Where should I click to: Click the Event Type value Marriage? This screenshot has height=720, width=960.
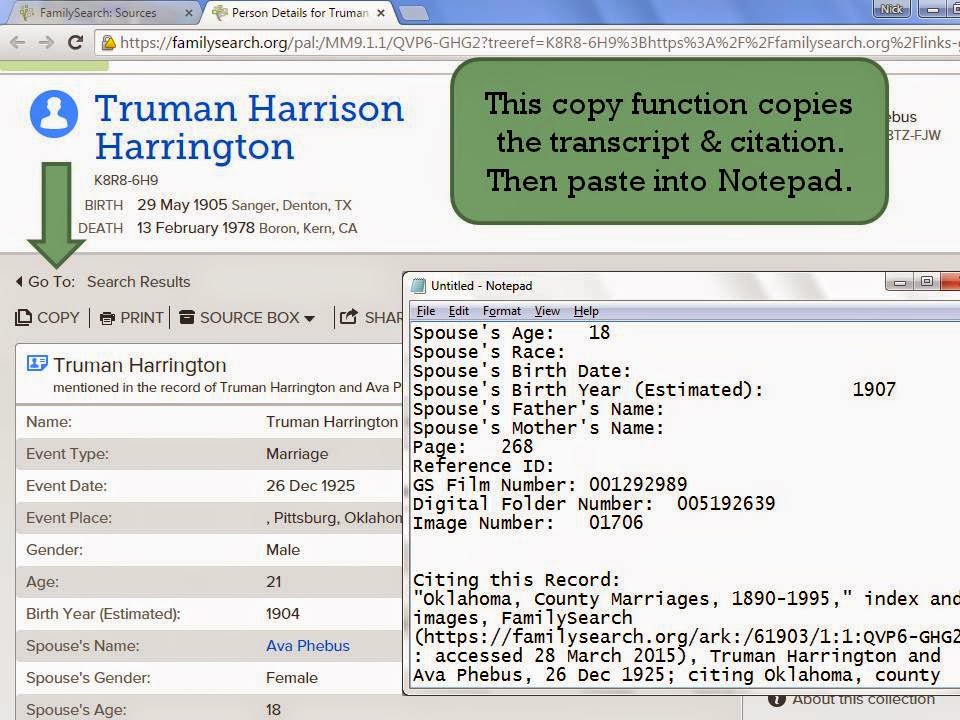point(297,454)
